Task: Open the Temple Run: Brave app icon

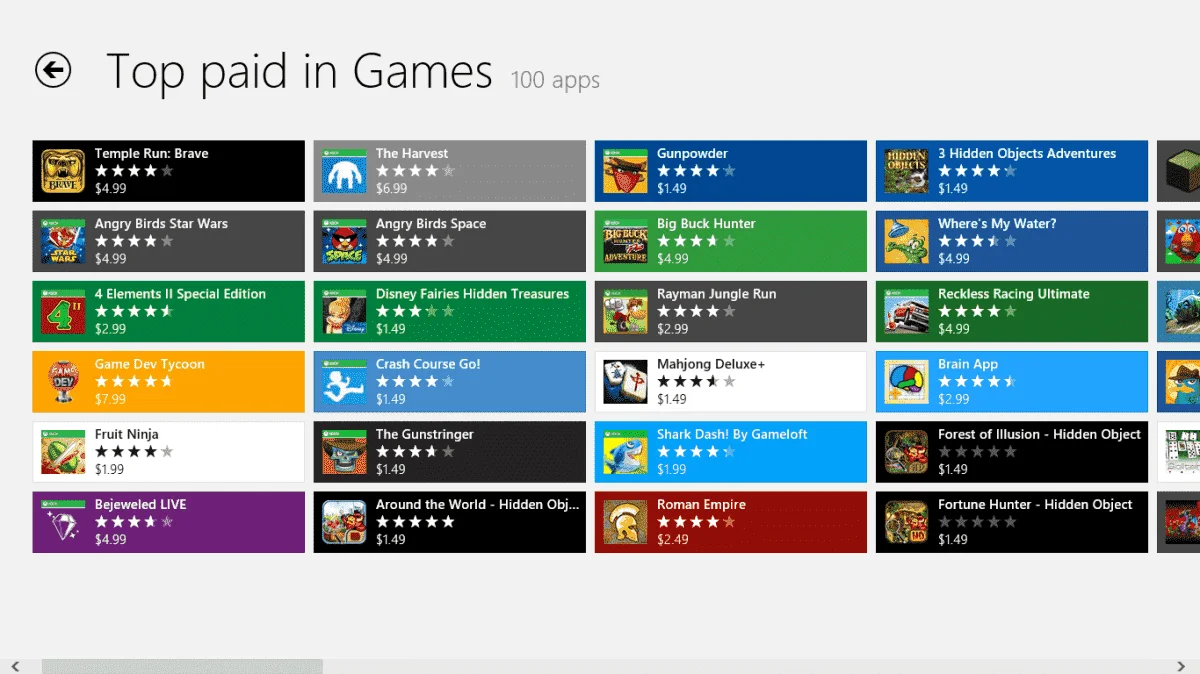Action: (x=63, y=171)
